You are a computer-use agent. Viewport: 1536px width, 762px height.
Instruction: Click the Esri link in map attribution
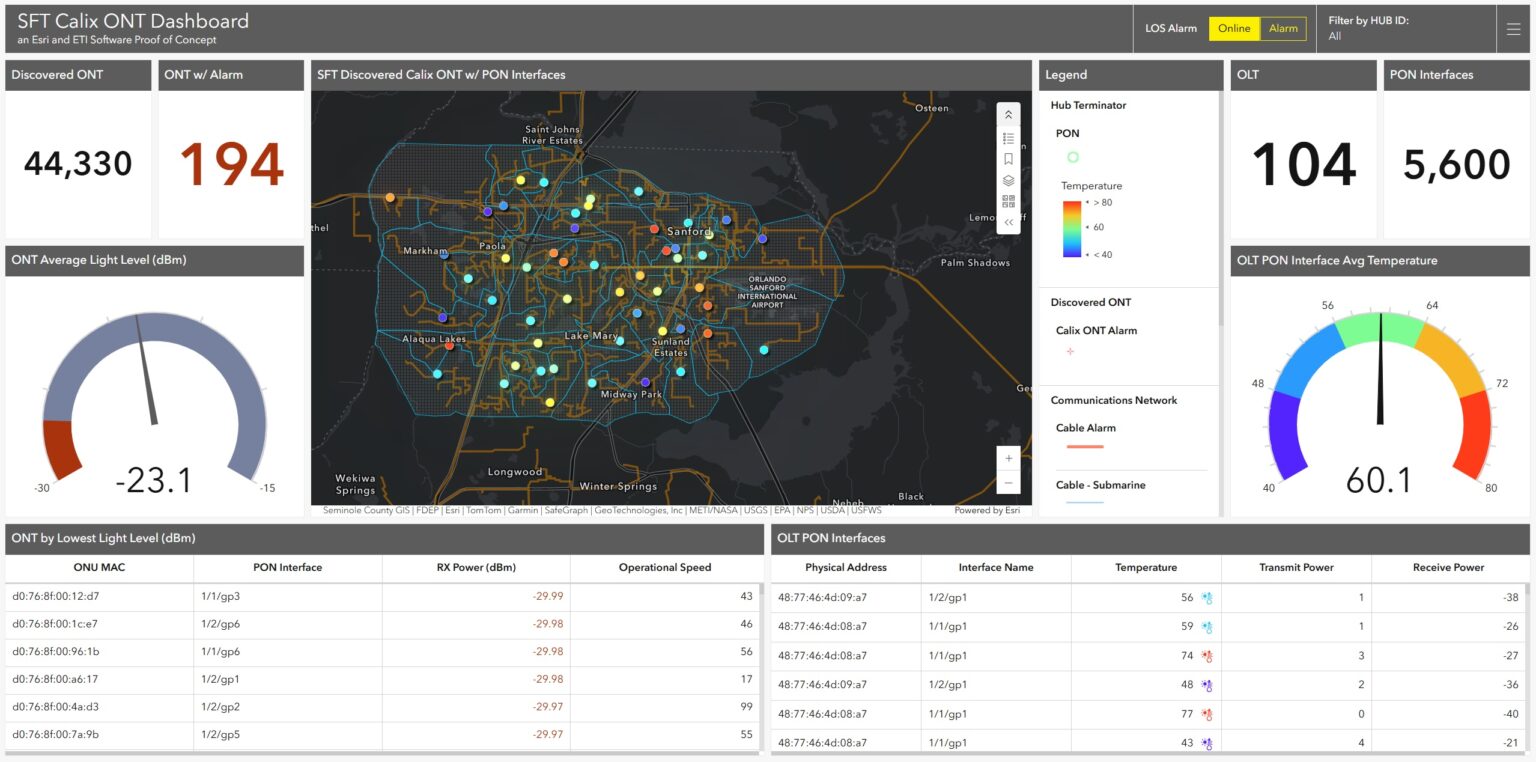454,510
